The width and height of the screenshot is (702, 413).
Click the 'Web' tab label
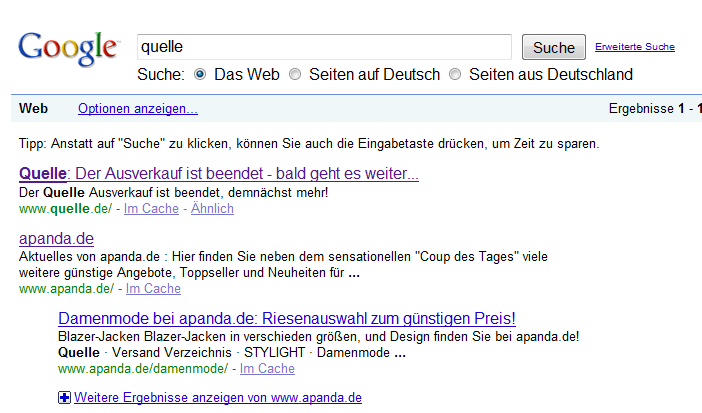click(34, 108)
